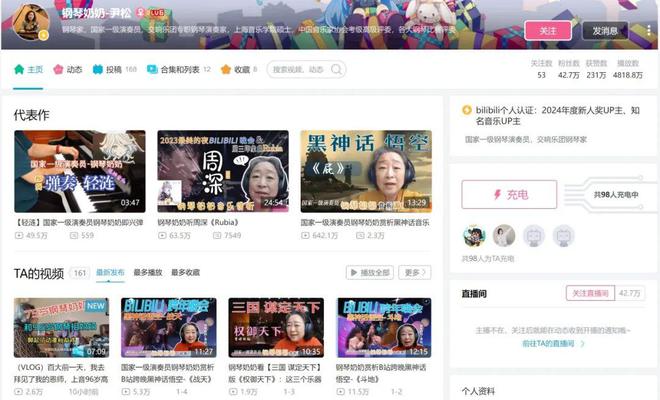Open the 黑神话悟空 featured video thumbnail
Screen dimensions: 660x400
[366, 171]
